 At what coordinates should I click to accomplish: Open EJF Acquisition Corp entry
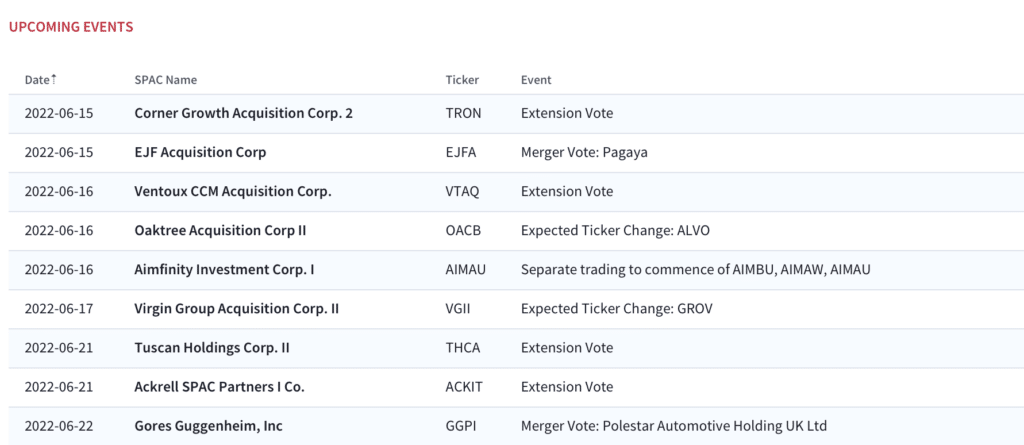click(x=200, y=152)
